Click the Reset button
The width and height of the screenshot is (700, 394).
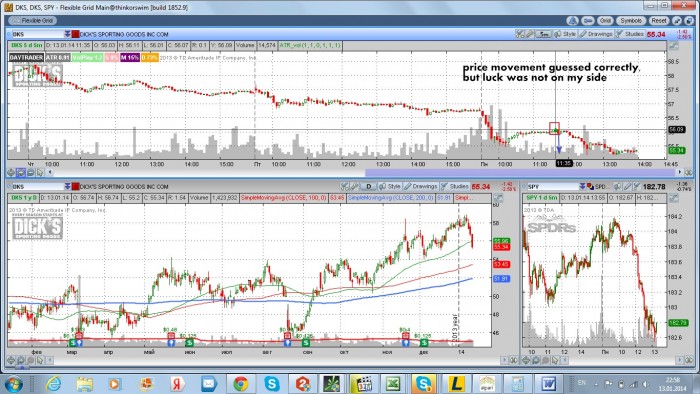659,21
